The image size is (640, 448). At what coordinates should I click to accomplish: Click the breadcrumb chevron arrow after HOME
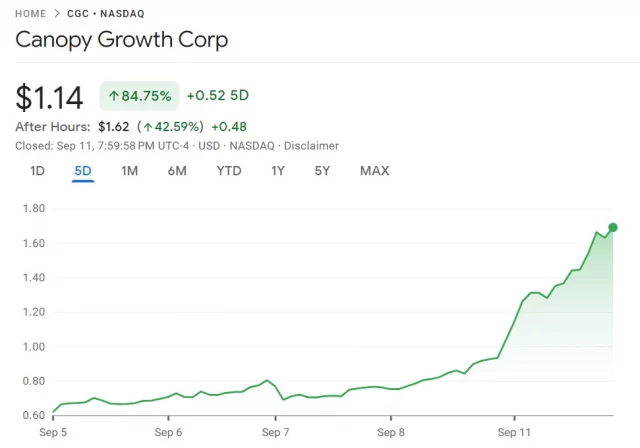56,13
